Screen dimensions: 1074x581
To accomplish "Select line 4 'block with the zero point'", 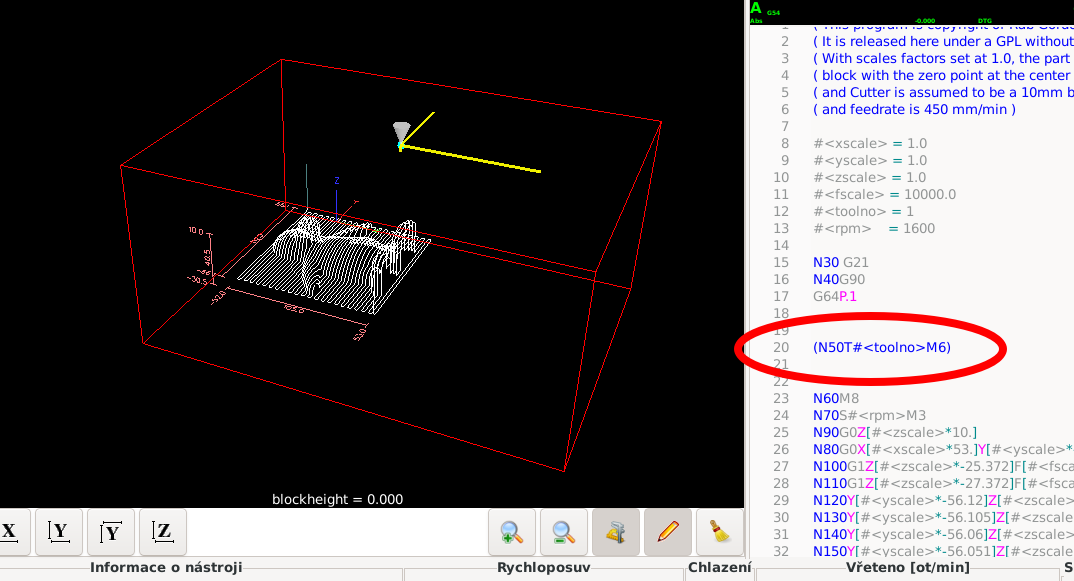I will [943, 76].
